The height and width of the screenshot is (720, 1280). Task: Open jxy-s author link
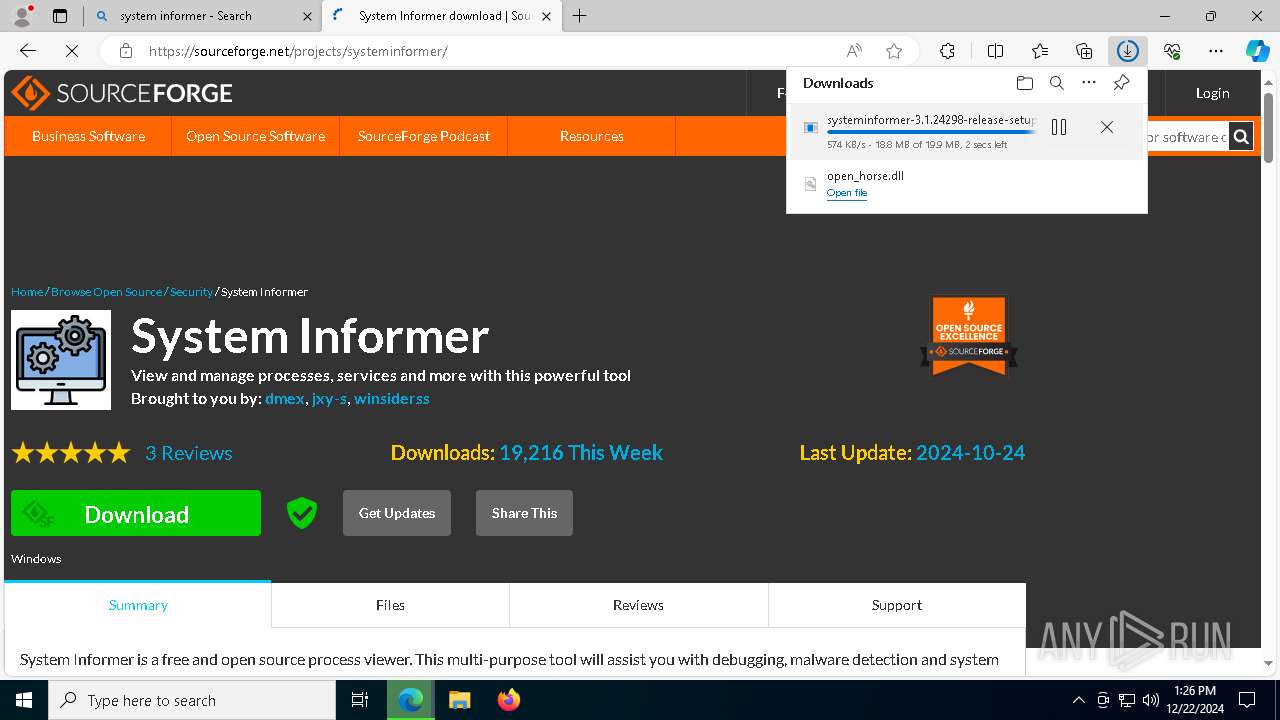[329, 398]
